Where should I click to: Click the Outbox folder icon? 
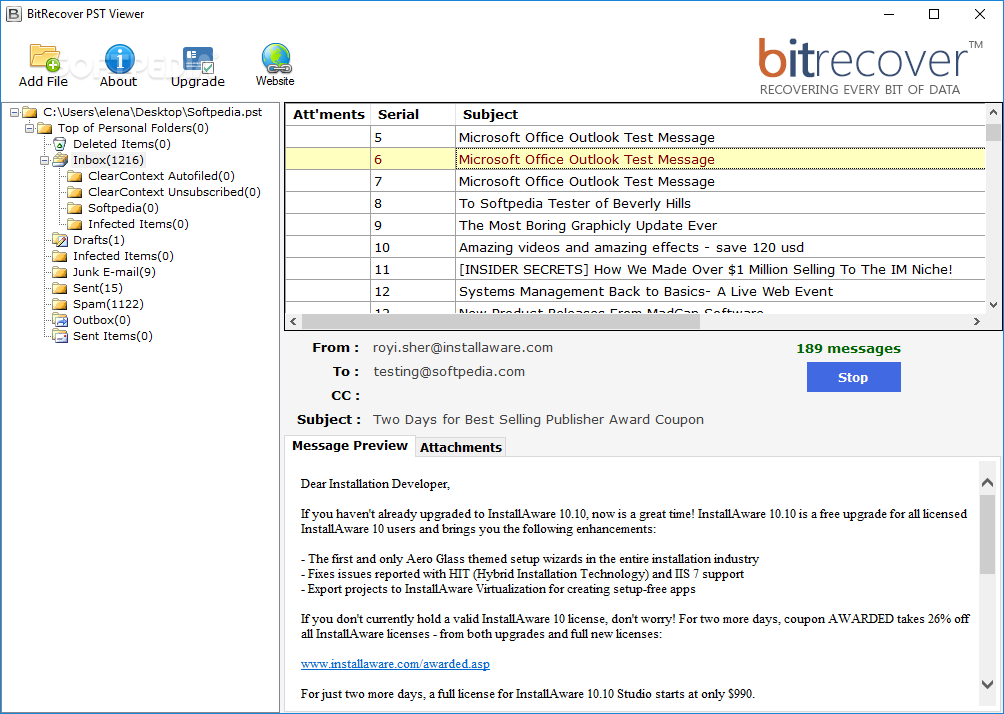point(60,320)
